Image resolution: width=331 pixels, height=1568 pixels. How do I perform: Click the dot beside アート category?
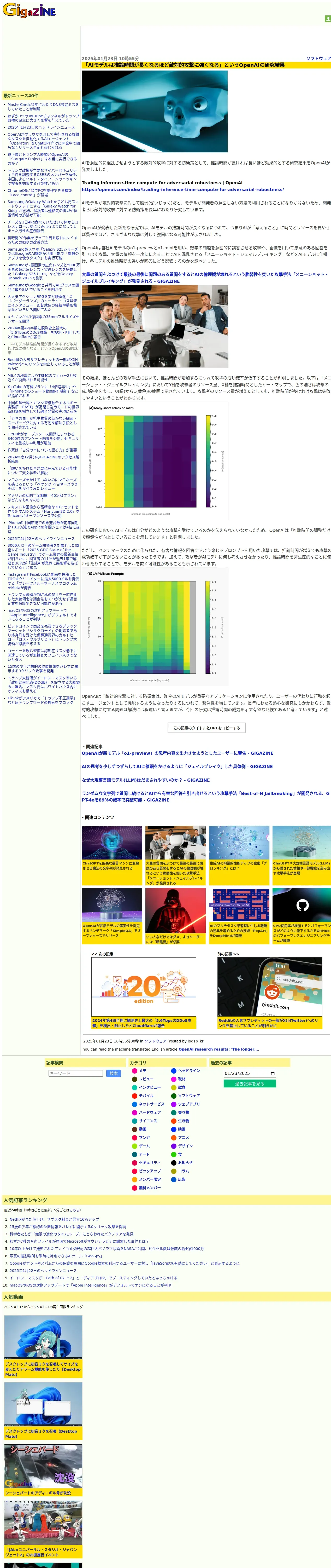[134, 1154]
